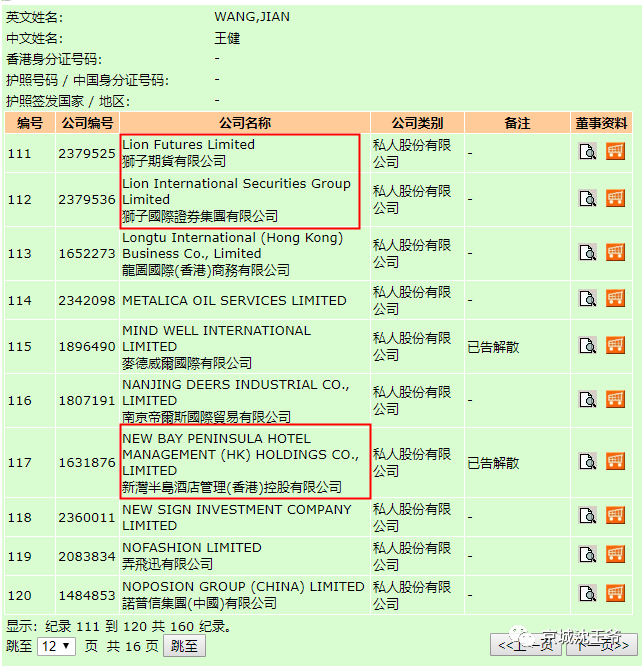Open the page number dropdown showing 12
The width and height of the screenshot is (642, 666).
click(x=56, y=646)
